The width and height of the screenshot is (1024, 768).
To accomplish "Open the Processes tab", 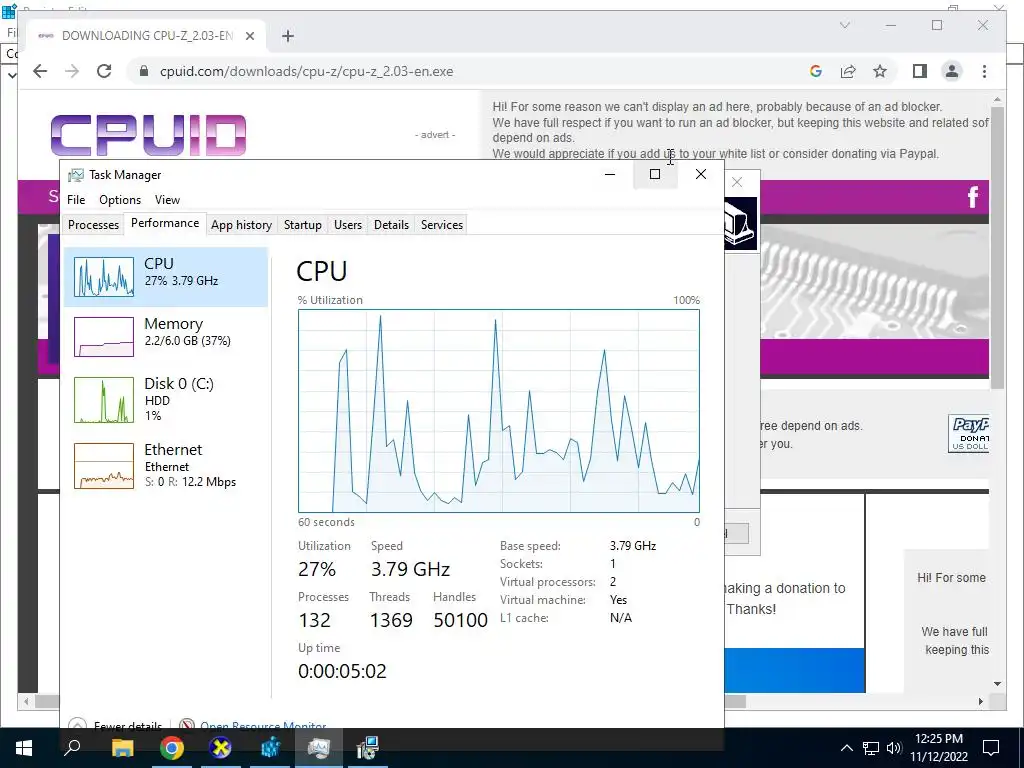I will tap(93, 225).
